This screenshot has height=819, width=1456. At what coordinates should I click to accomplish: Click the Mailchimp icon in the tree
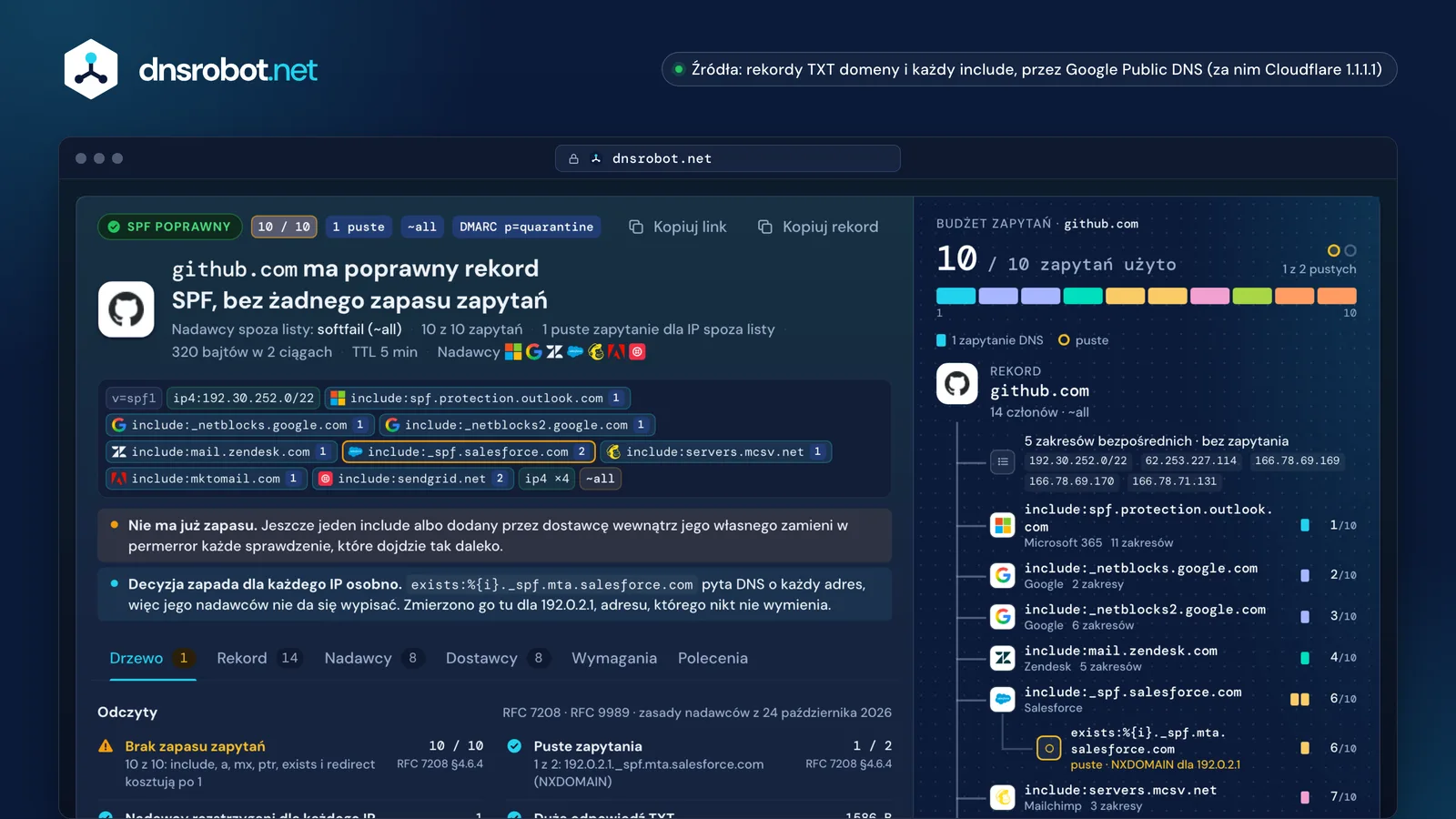point(1003,797)
